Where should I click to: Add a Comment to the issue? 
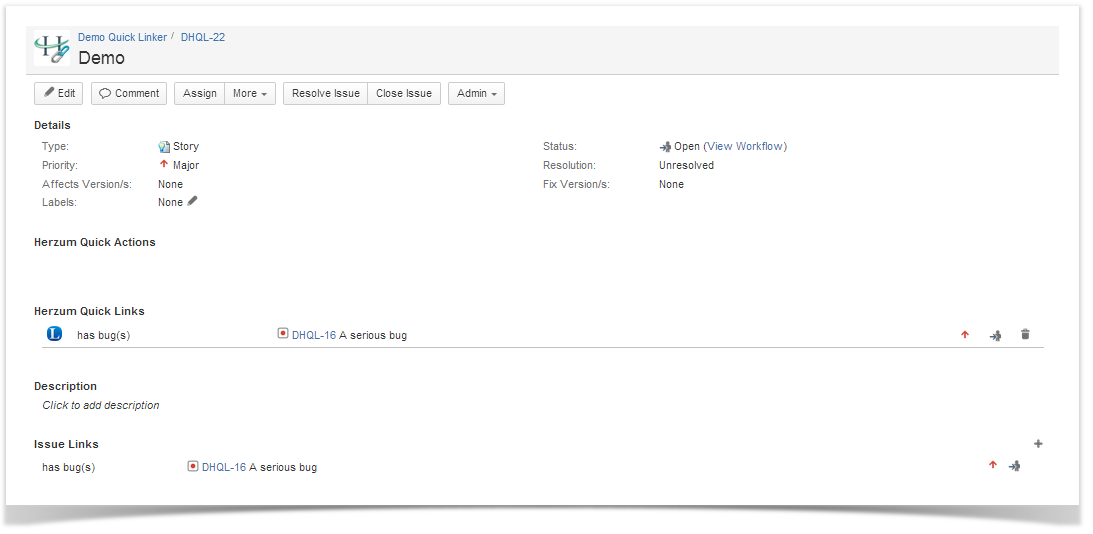click(x=129, y=93)
